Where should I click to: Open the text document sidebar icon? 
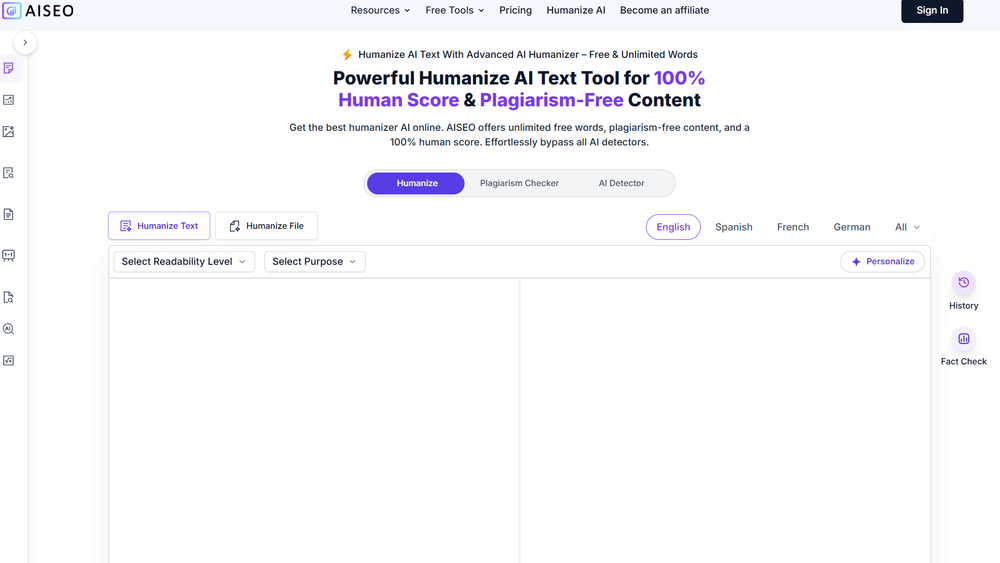point(9,214)
